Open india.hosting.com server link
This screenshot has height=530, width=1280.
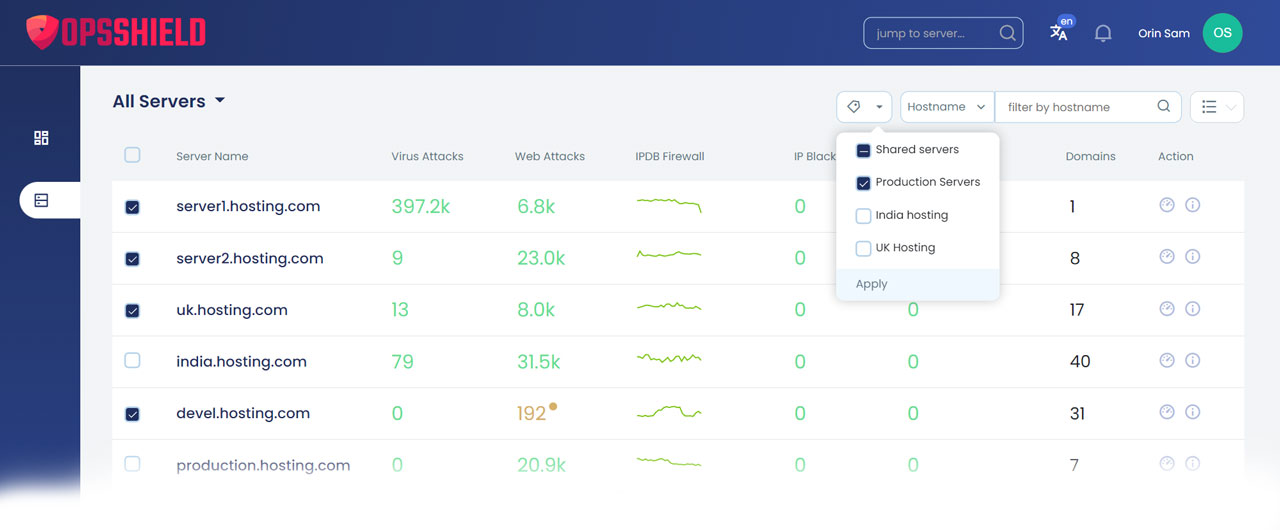pyautogui.click(x=241, y=361)
